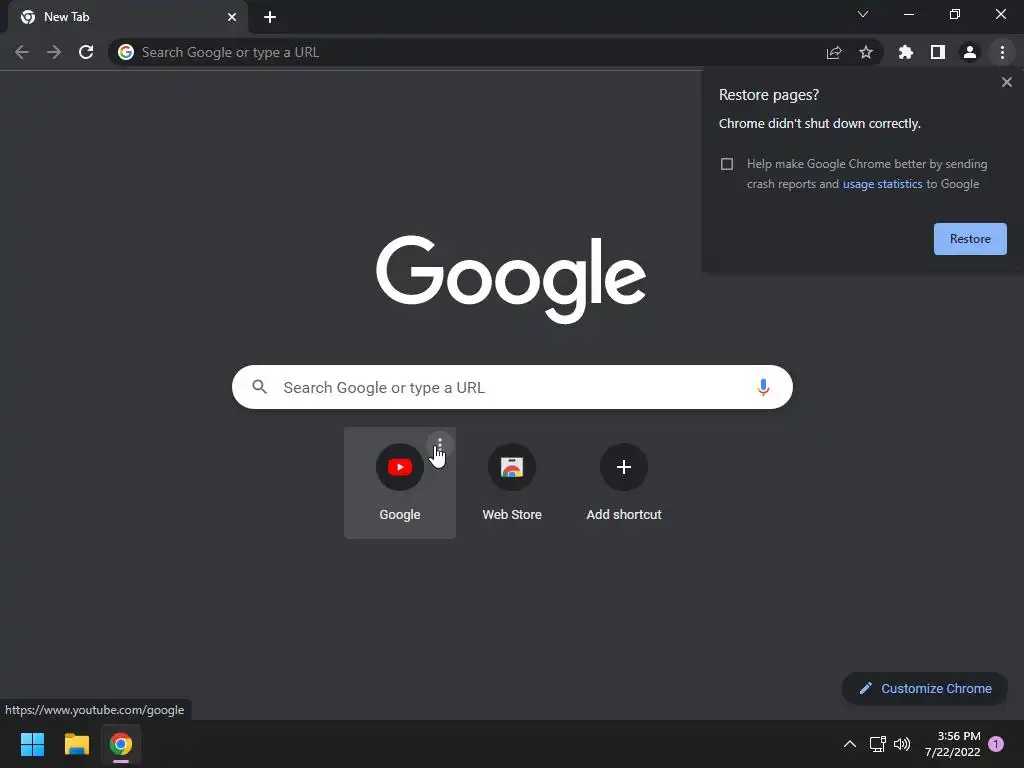This screenshot has height=768, width=1024.
Task: Click the Restore button
Action: (x=970, y=239)
